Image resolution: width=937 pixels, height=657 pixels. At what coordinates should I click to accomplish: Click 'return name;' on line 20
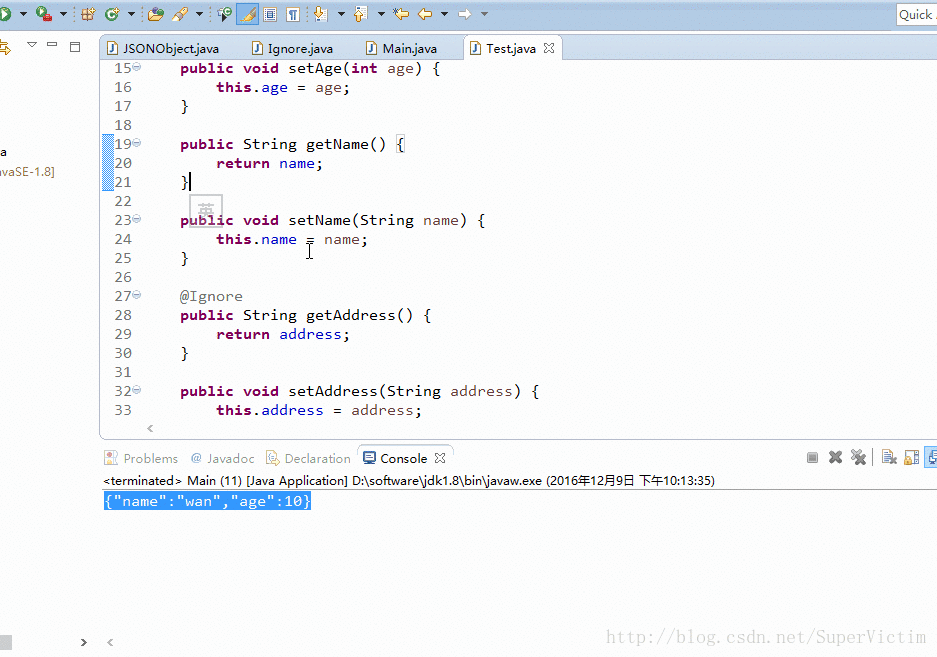(269, 163)
